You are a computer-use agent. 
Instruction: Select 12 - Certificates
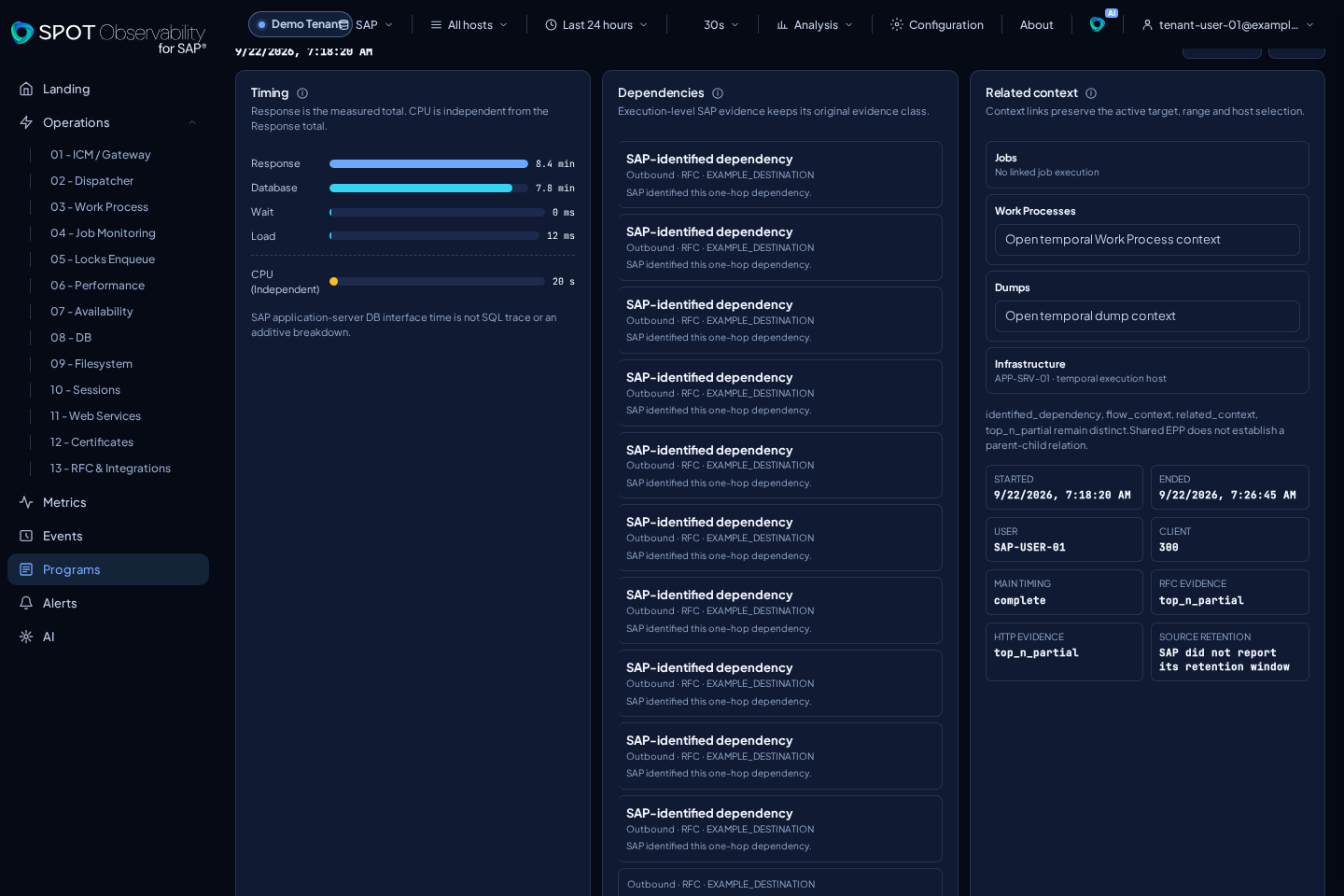tap(92, 442)
